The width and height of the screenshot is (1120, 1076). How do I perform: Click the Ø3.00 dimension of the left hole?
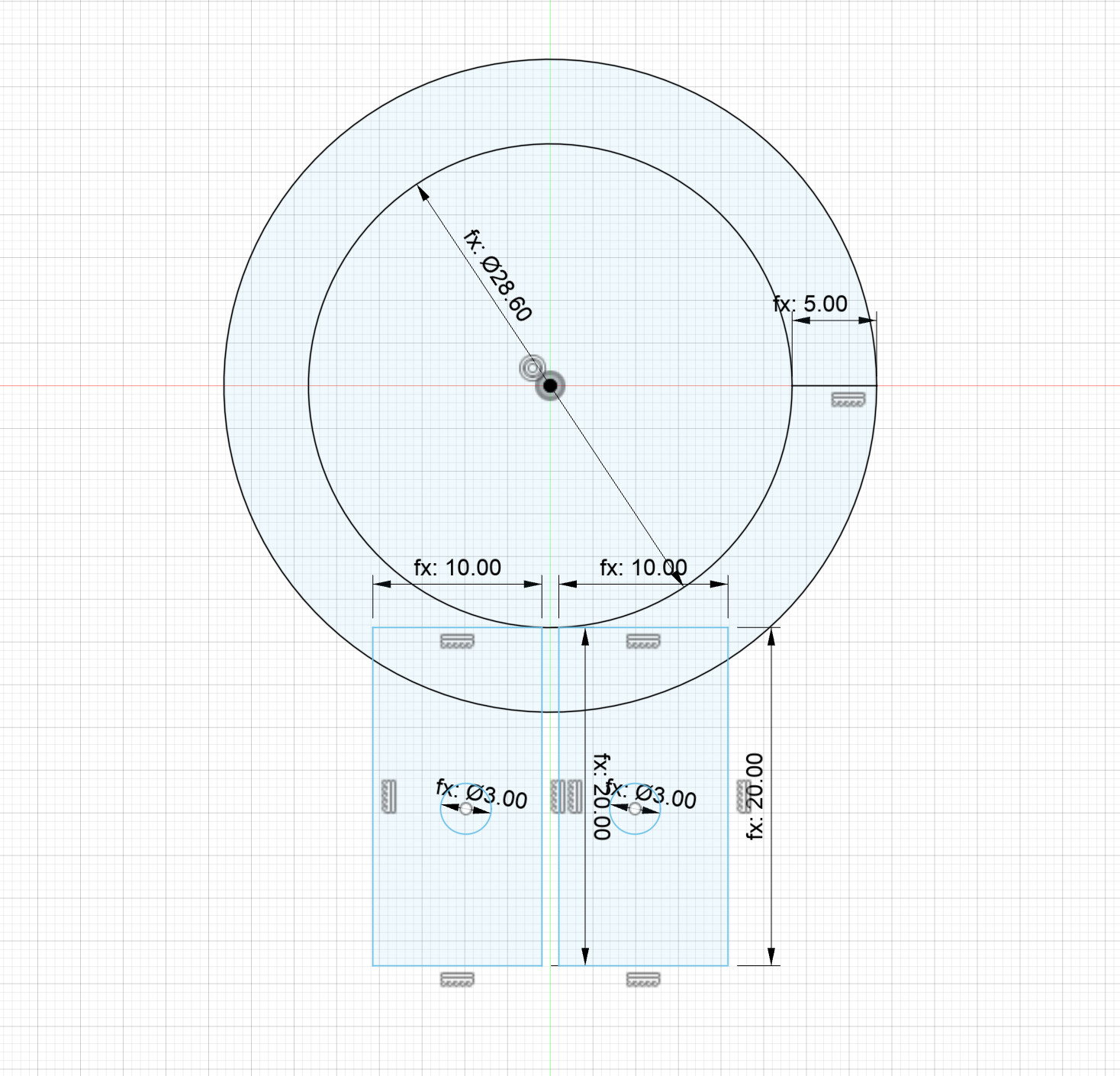(x=482, y=794)
